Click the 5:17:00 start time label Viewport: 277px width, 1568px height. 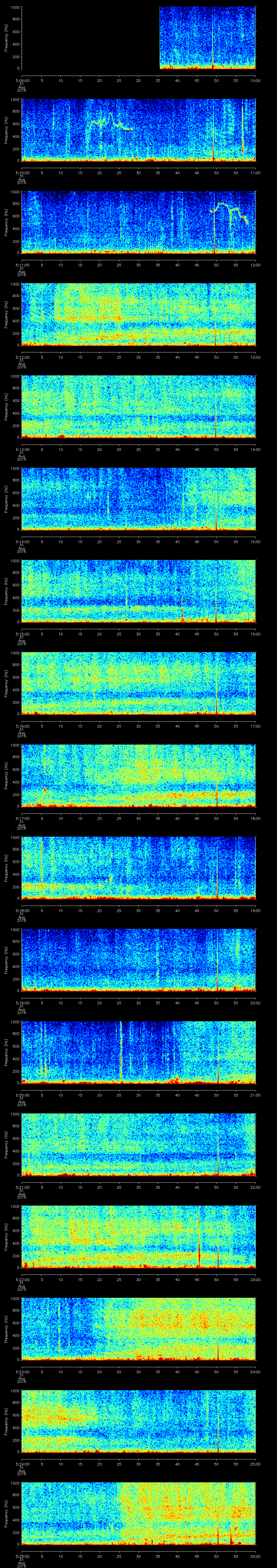pyautogui.click(x=22, y=818)
